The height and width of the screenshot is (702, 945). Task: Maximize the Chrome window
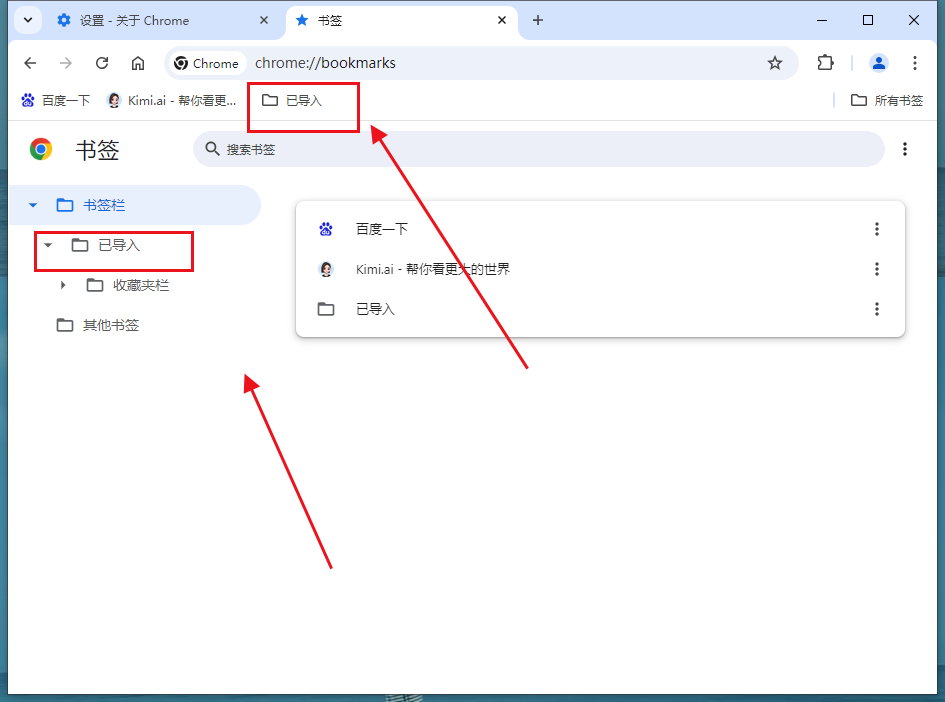[x=868, y=20]
